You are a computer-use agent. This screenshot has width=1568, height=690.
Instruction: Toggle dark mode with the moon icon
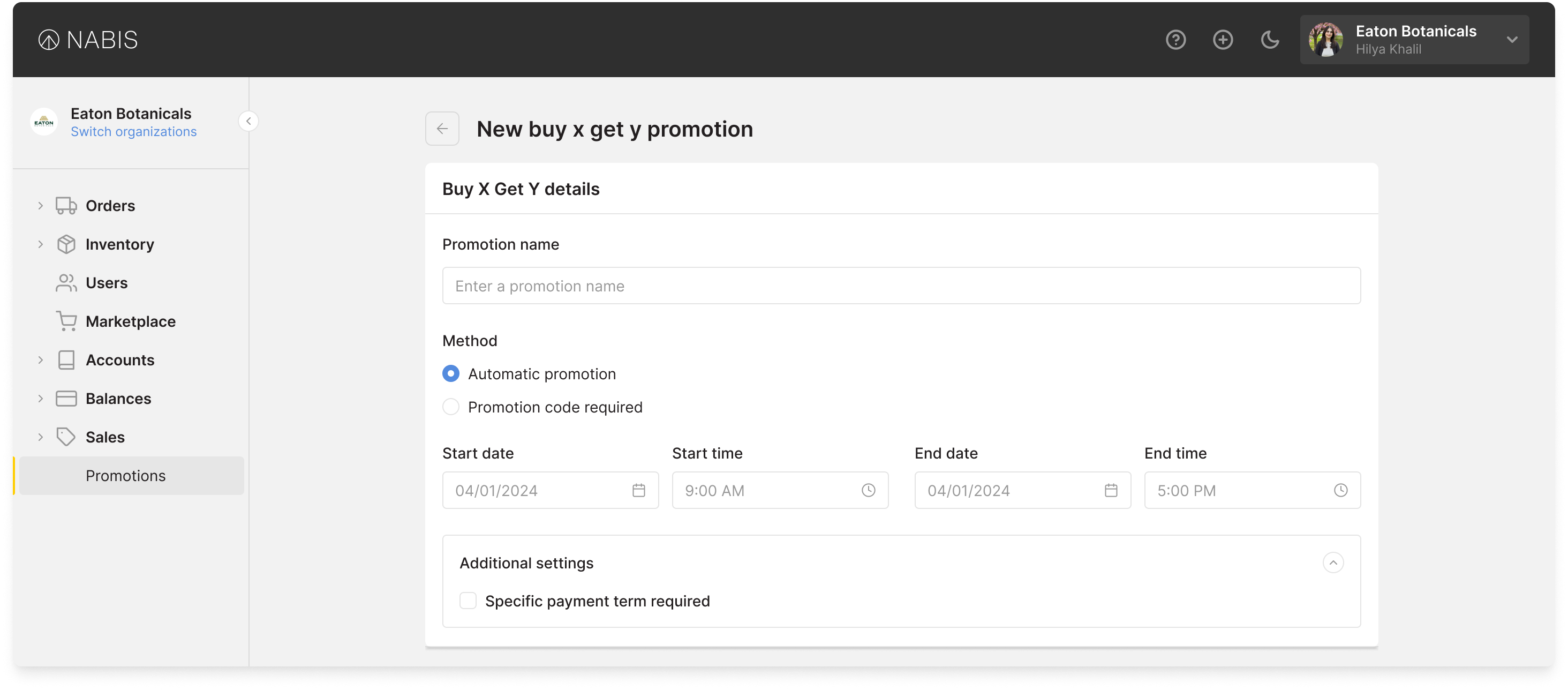pyautogui.click(x=1270, y=40)
